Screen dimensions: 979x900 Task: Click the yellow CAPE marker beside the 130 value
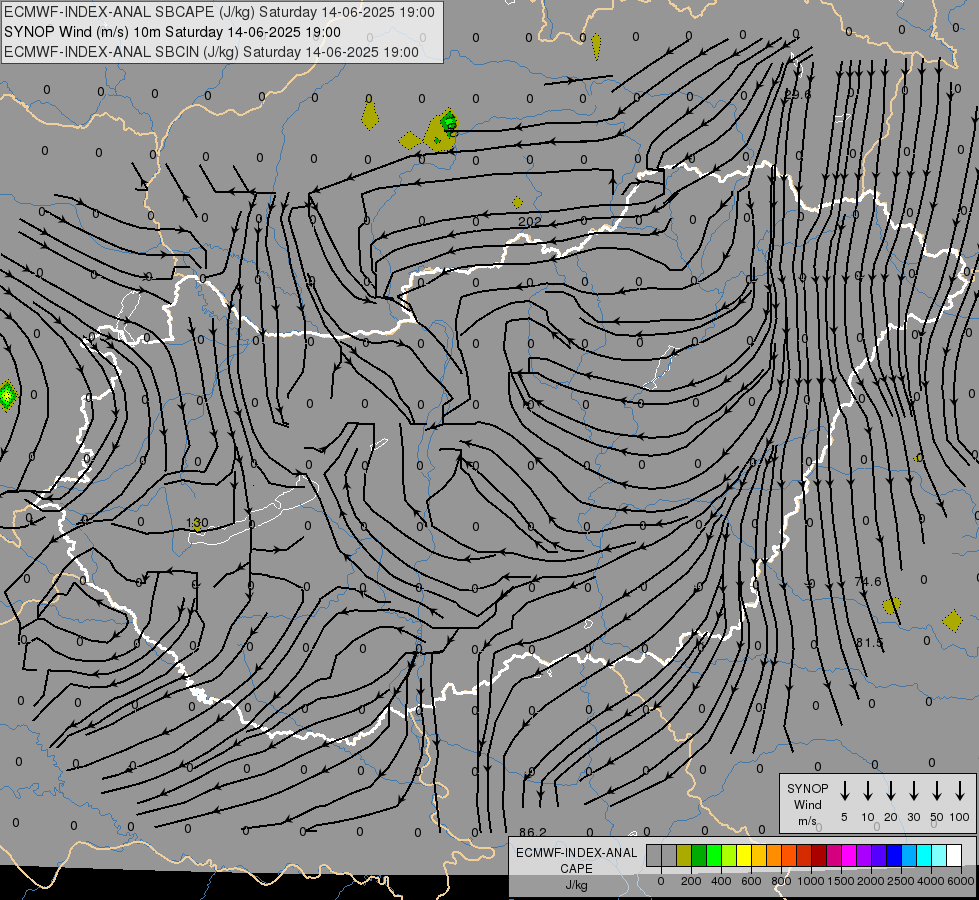[197, 525]
